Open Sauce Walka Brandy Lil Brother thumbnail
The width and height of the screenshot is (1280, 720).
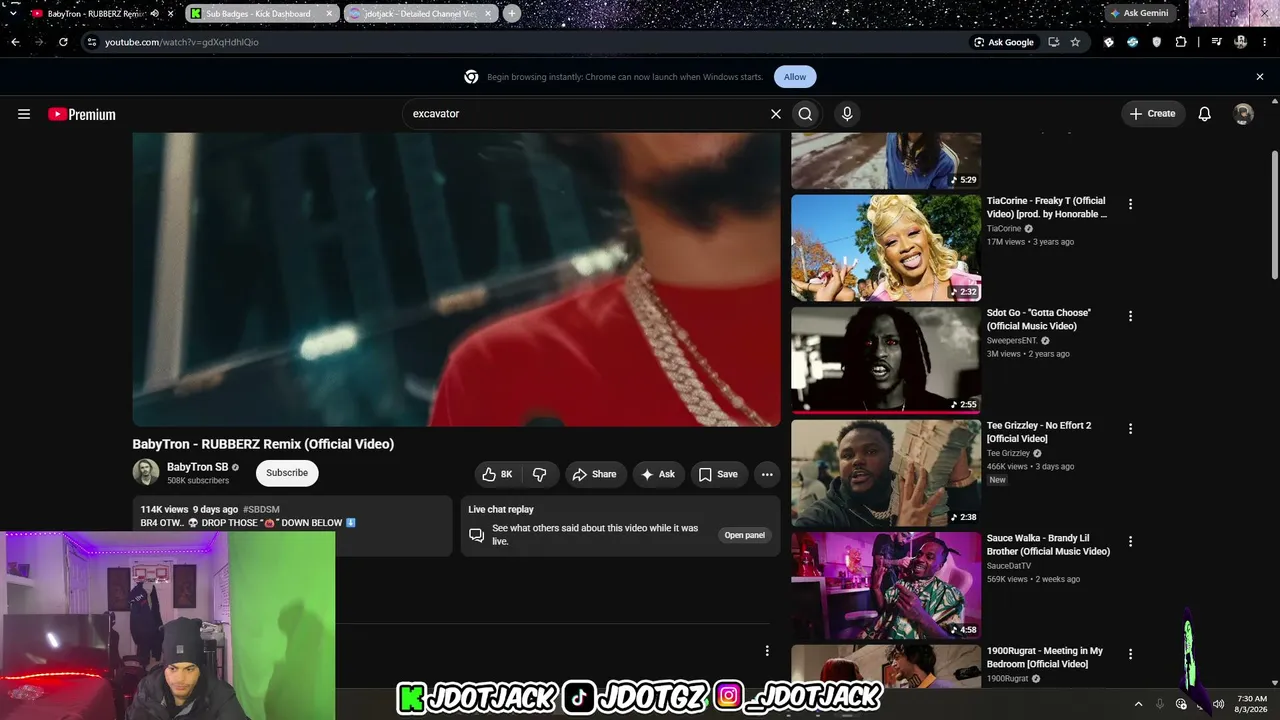pos(886,585)
